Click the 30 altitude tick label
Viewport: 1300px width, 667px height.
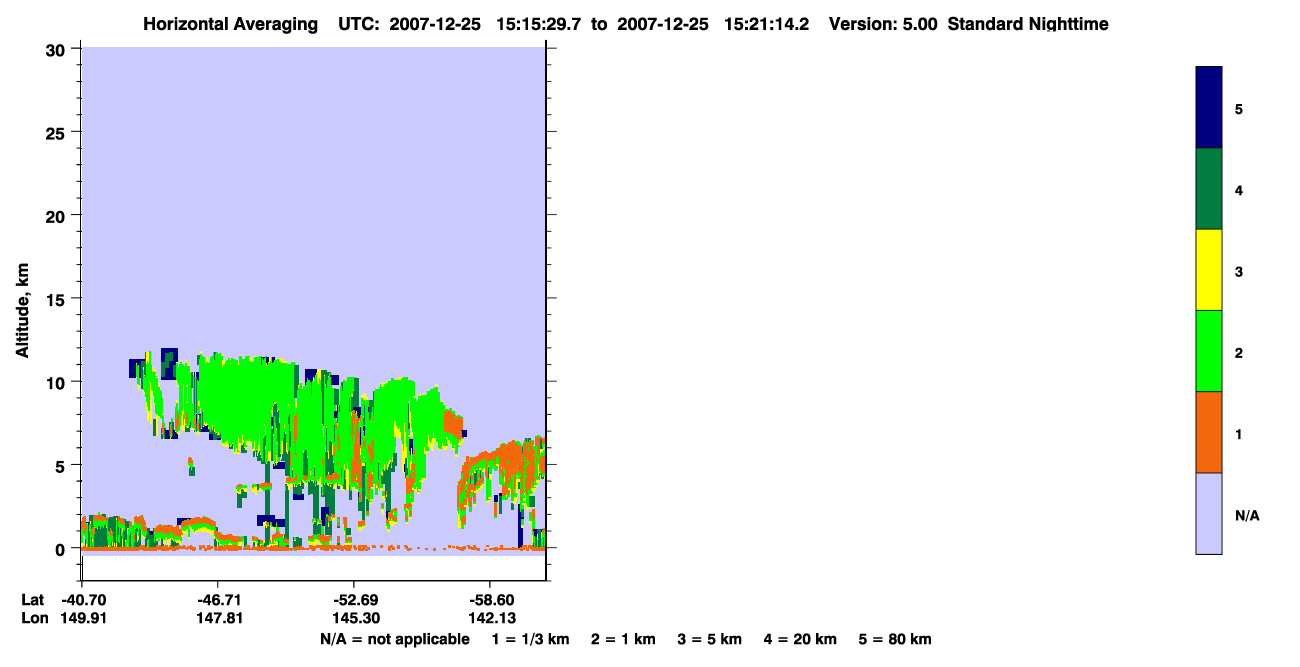tap(58, 49)
